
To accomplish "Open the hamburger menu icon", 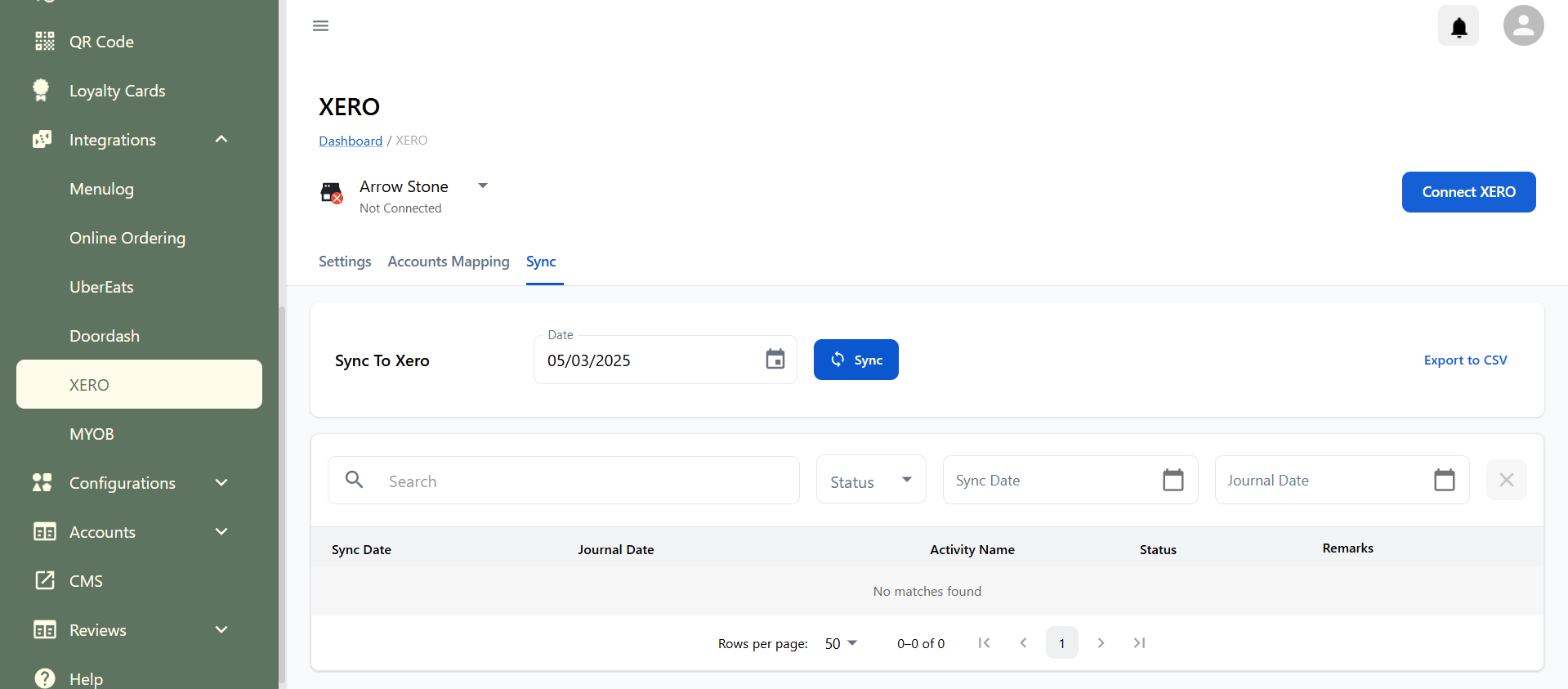I will (320, 26).
